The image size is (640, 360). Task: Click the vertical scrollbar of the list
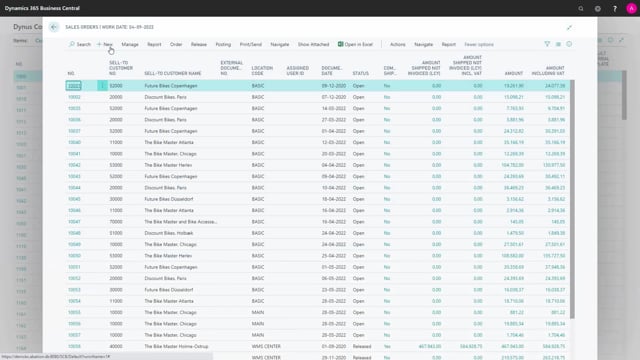(x=572, y=199)
